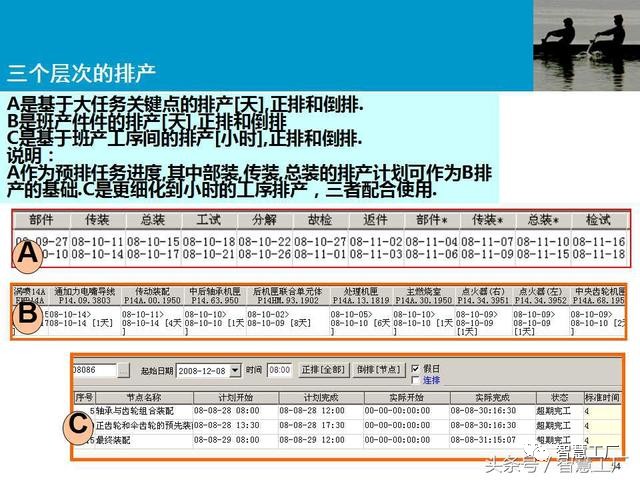This screenshot has width=640, height=480.
Task: Click the 总装 column header in table A
Action: [x=153, y=220]
